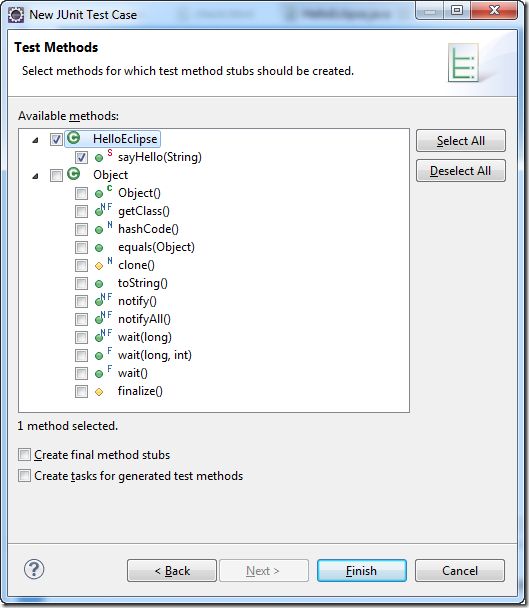Select the hashCode() row label

coord(148,229)
